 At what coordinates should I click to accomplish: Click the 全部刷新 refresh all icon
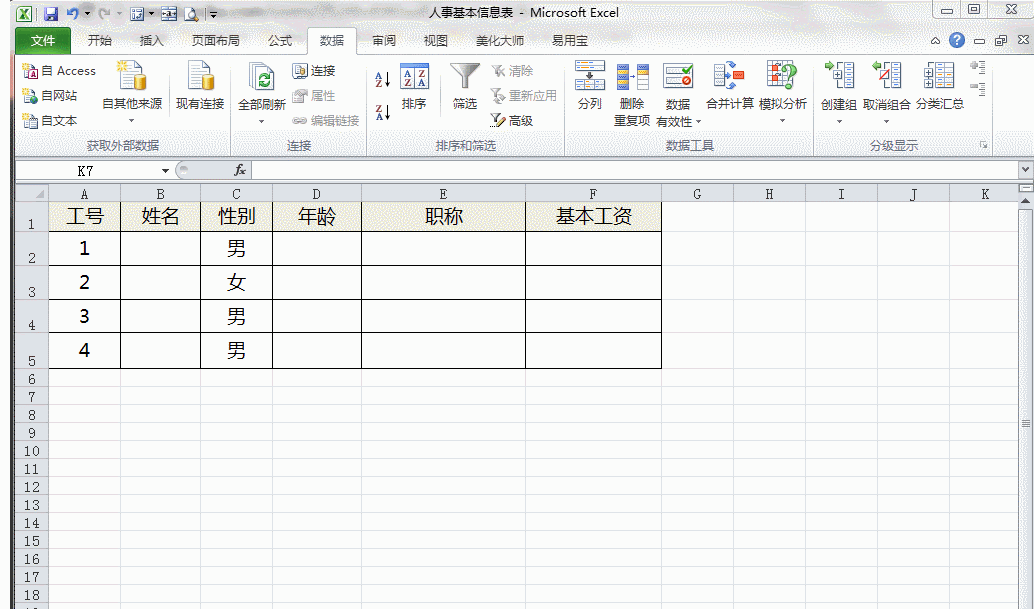click(x=262, y=76)
